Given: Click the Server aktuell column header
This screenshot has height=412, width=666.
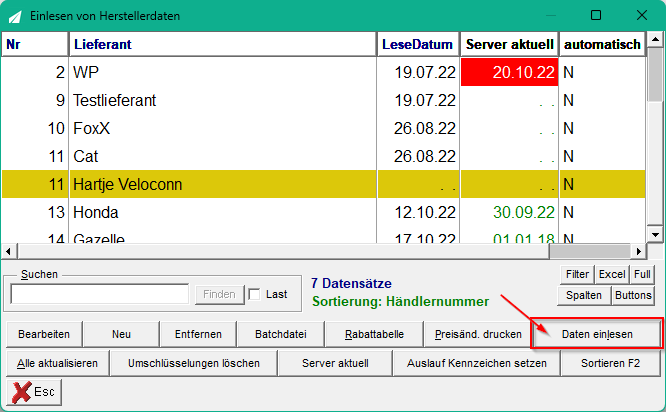Looking at the screenshot, I should tap(509, 44).
